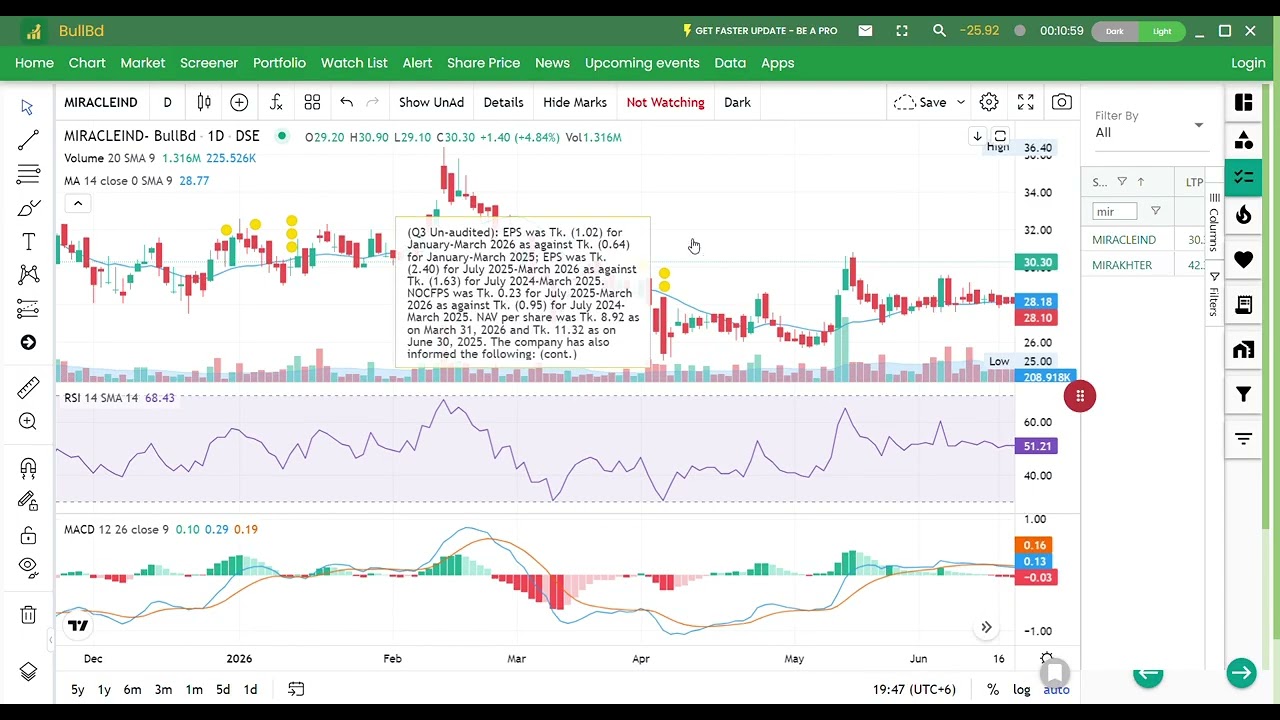Open the Watch List menu

[354, 63]
